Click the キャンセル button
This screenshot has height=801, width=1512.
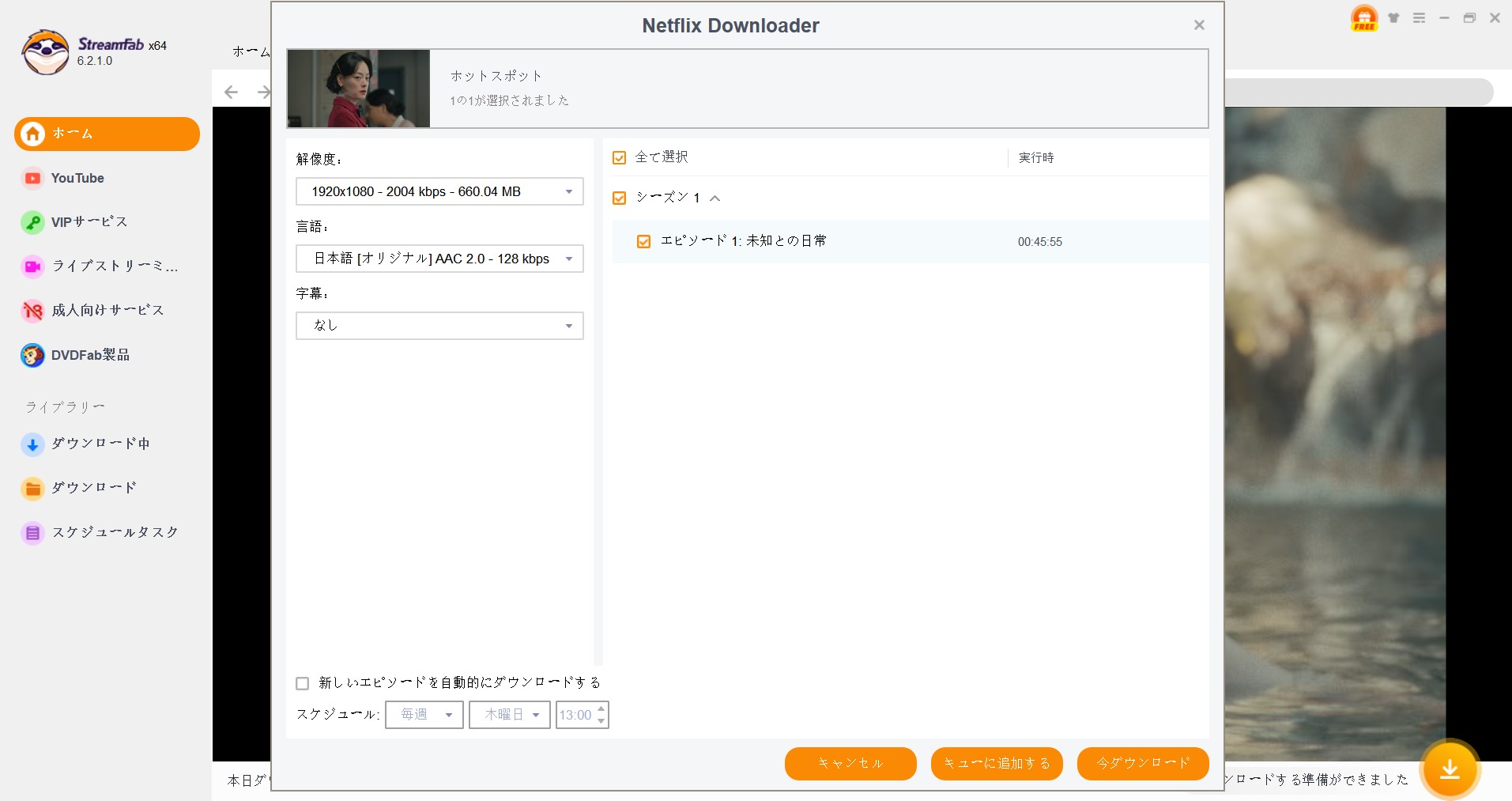850,764
